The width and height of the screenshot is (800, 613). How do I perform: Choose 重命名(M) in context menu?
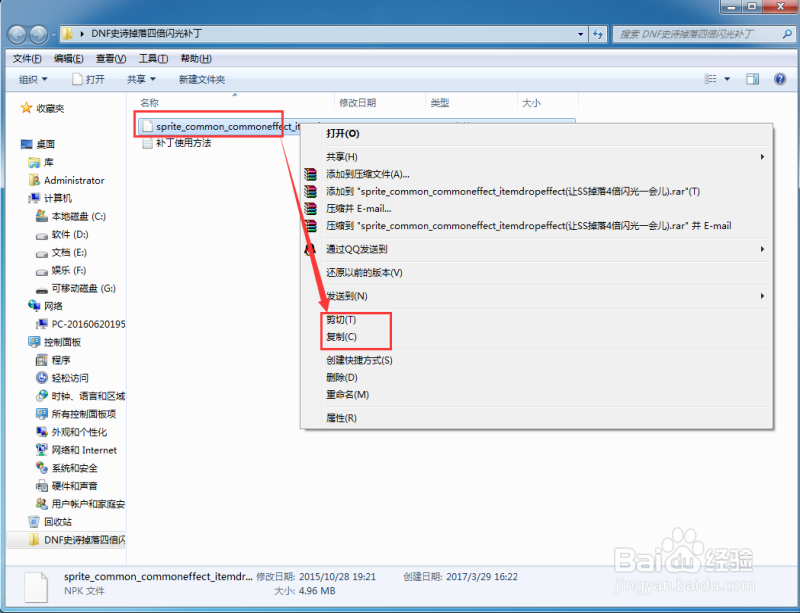(x=347, y=395)
